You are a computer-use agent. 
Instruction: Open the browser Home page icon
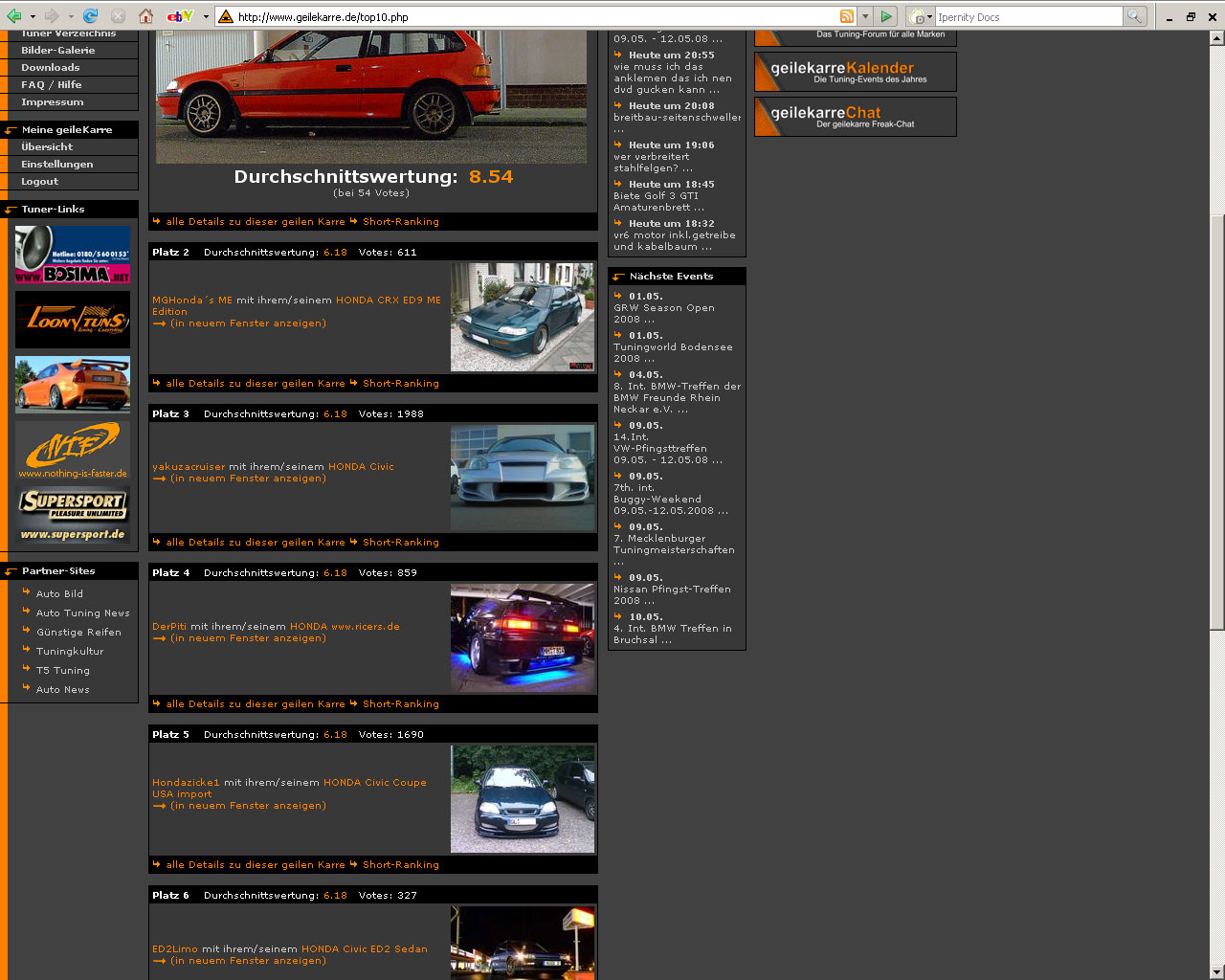click(146, 16)
